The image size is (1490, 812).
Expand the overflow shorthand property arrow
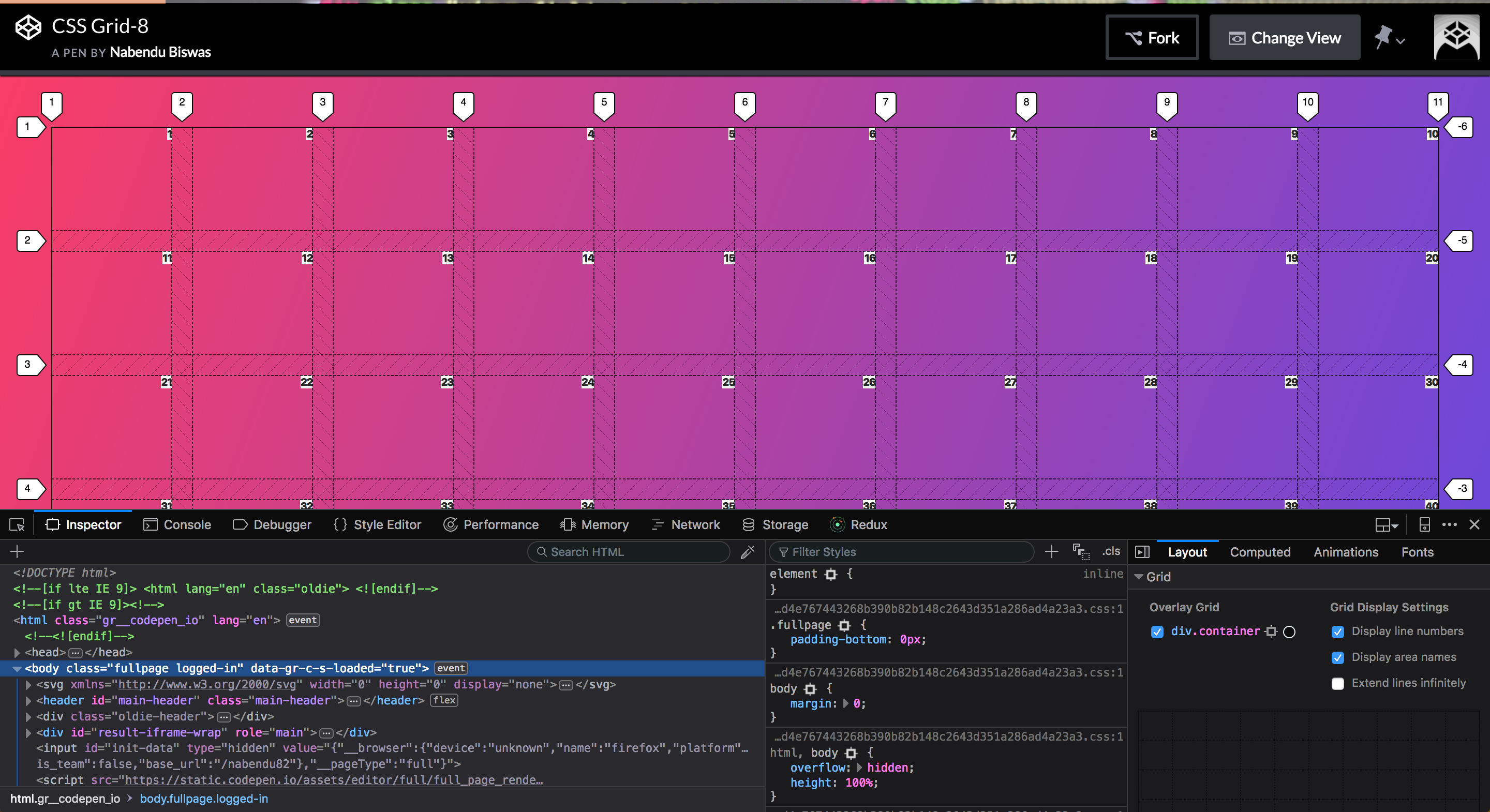click(x=859, y=768)
